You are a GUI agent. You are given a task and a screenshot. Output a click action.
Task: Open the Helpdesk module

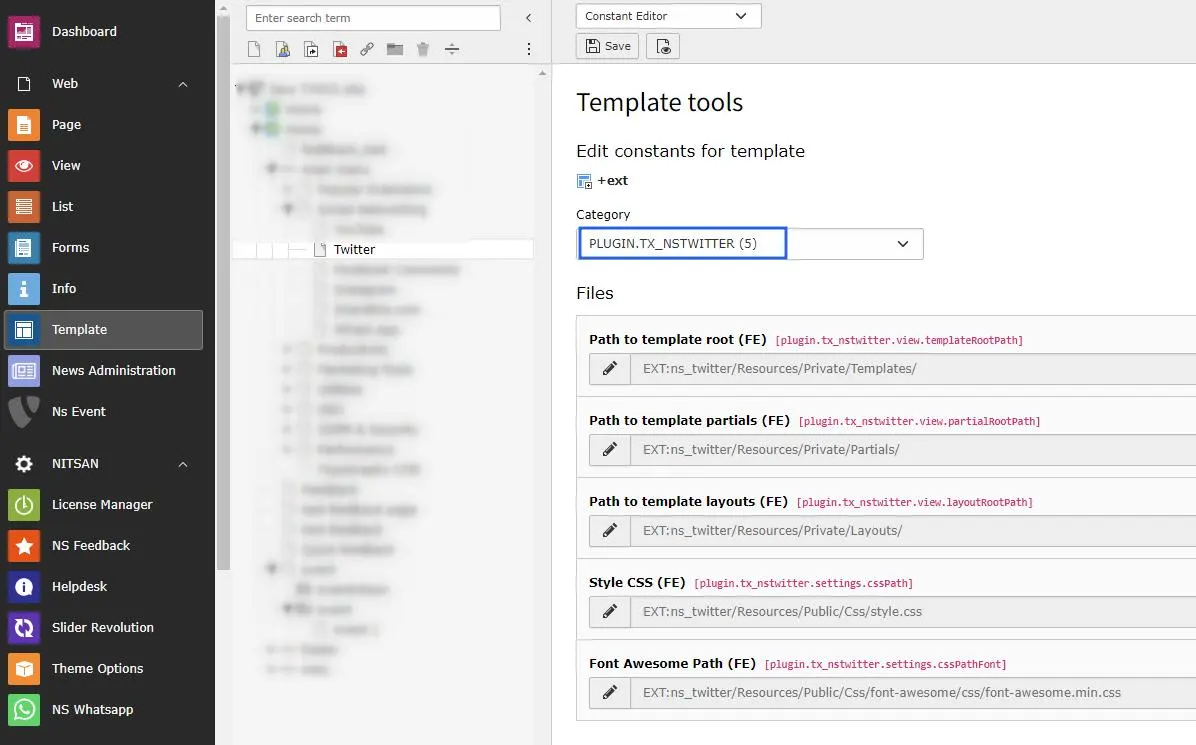(103, 586)
